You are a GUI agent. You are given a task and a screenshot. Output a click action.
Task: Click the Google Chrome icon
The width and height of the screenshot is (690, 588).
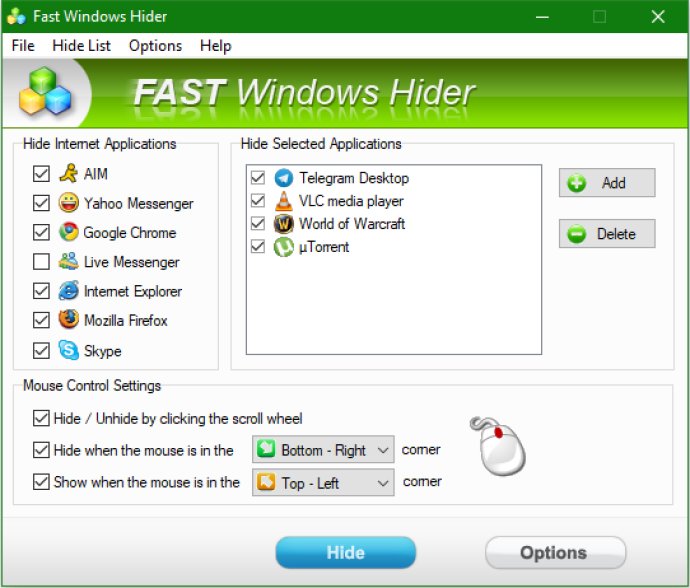[69, 232]
